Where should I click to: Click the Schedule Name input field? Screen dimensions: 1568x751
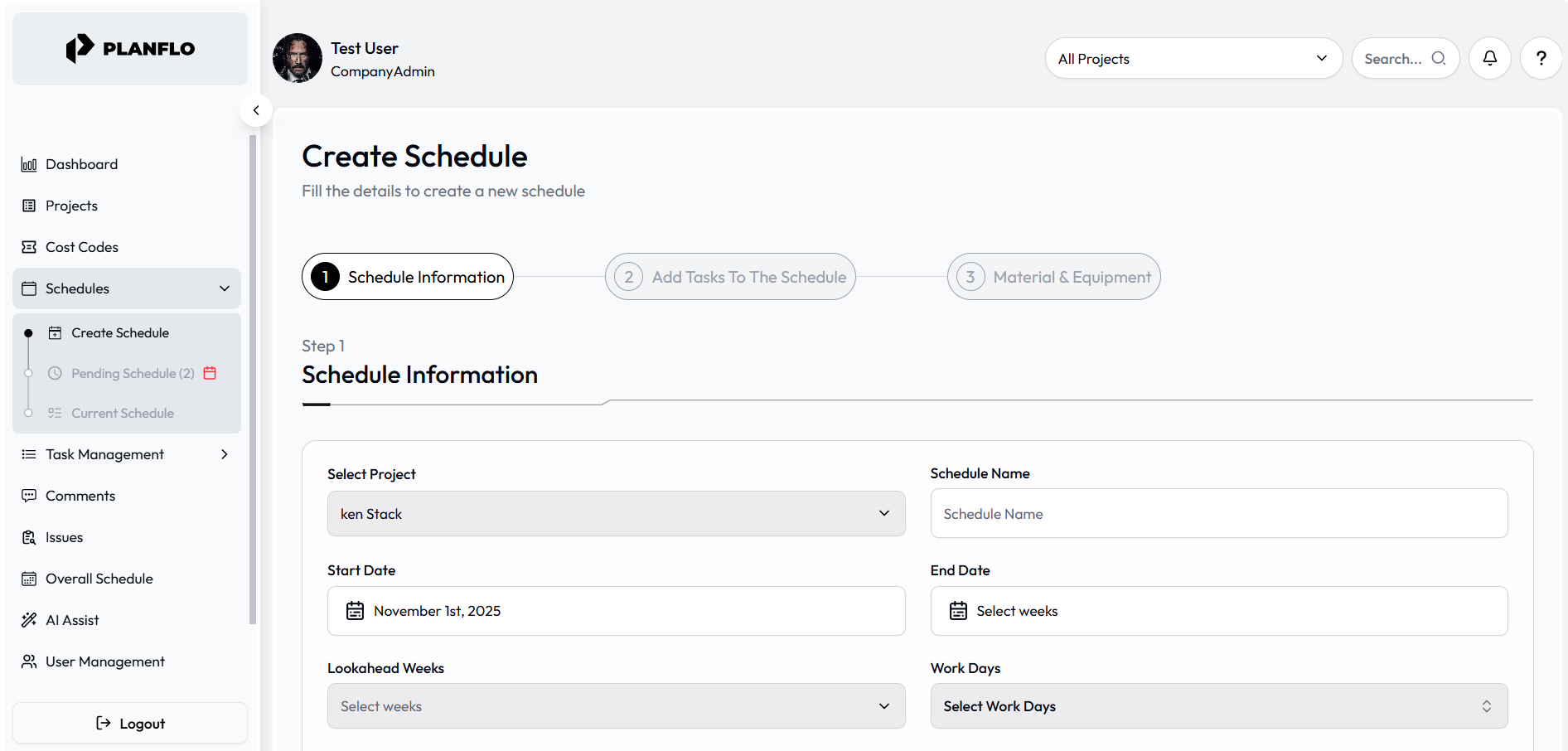pyautogui.click(x=1218, y=513)
